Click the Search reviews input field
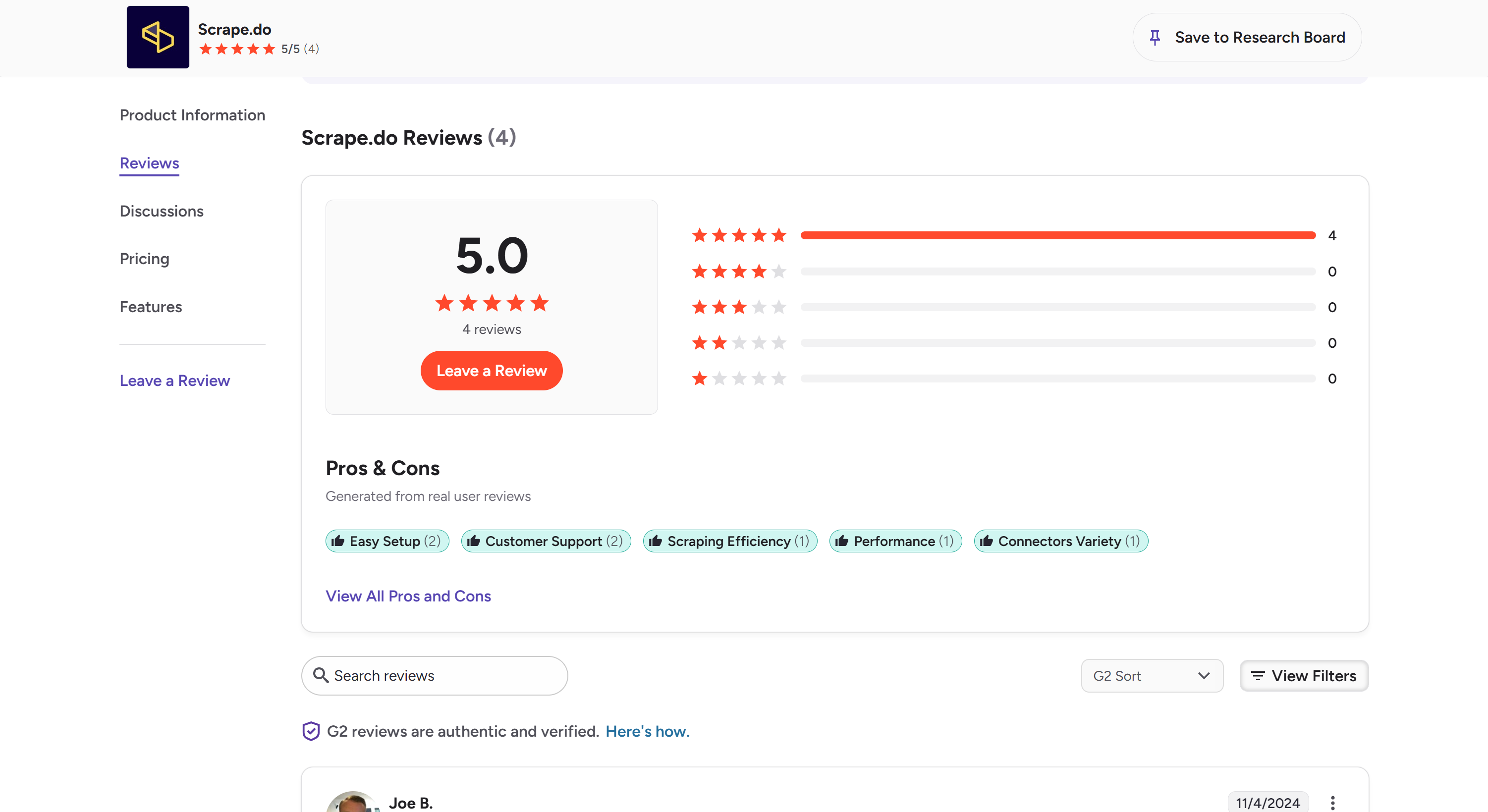 pos(435,675)
